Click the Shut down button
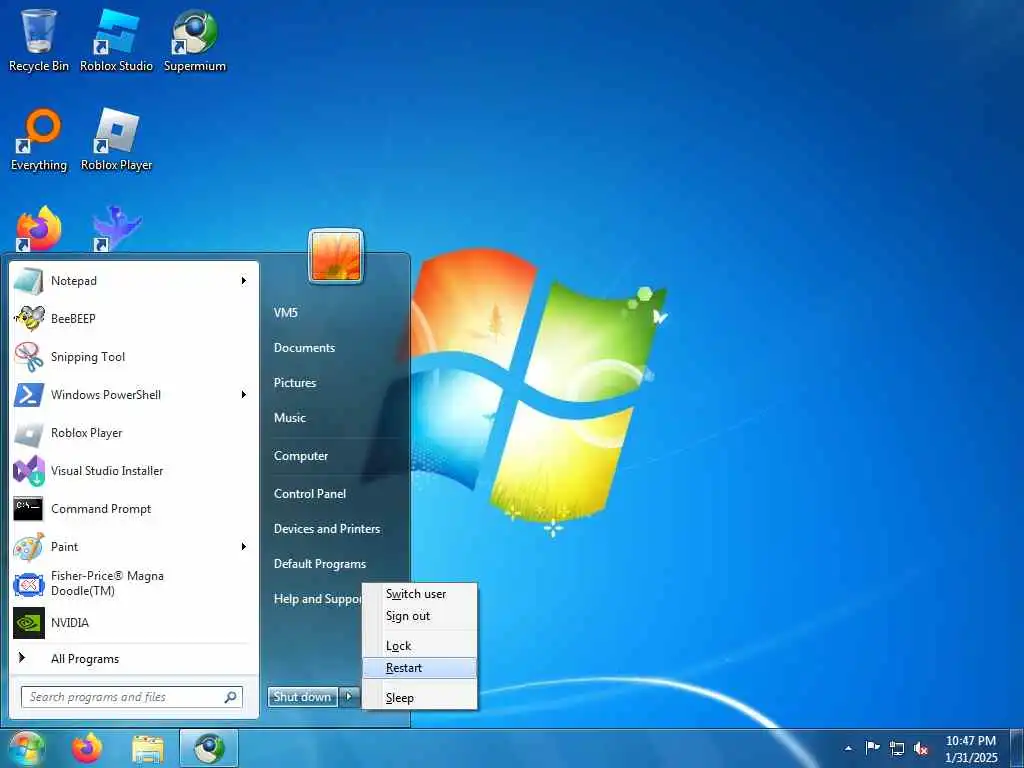Screen dimensions: 1024x768 tap(302, 697)
